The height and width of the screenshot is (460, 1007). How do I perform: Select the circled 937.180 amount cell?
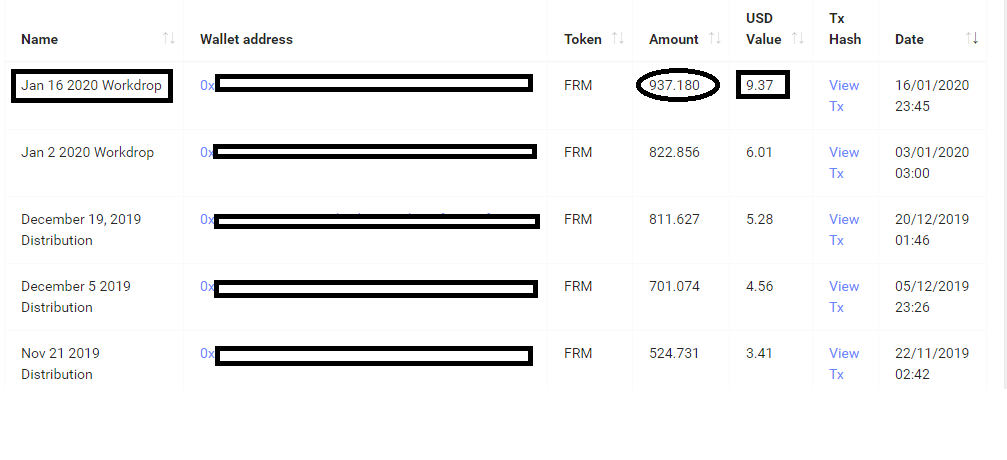point(678,85)
